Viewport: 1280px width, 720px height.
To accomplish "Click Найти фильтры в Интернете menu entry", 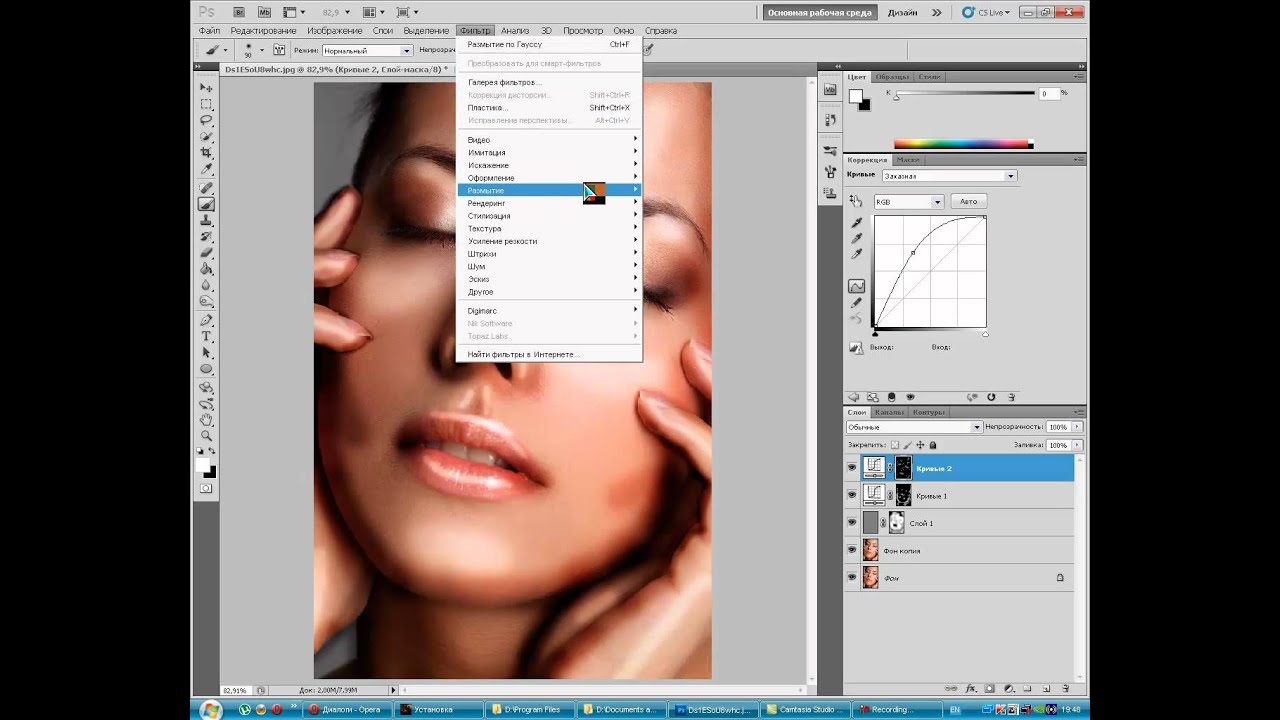I will 523,354.
